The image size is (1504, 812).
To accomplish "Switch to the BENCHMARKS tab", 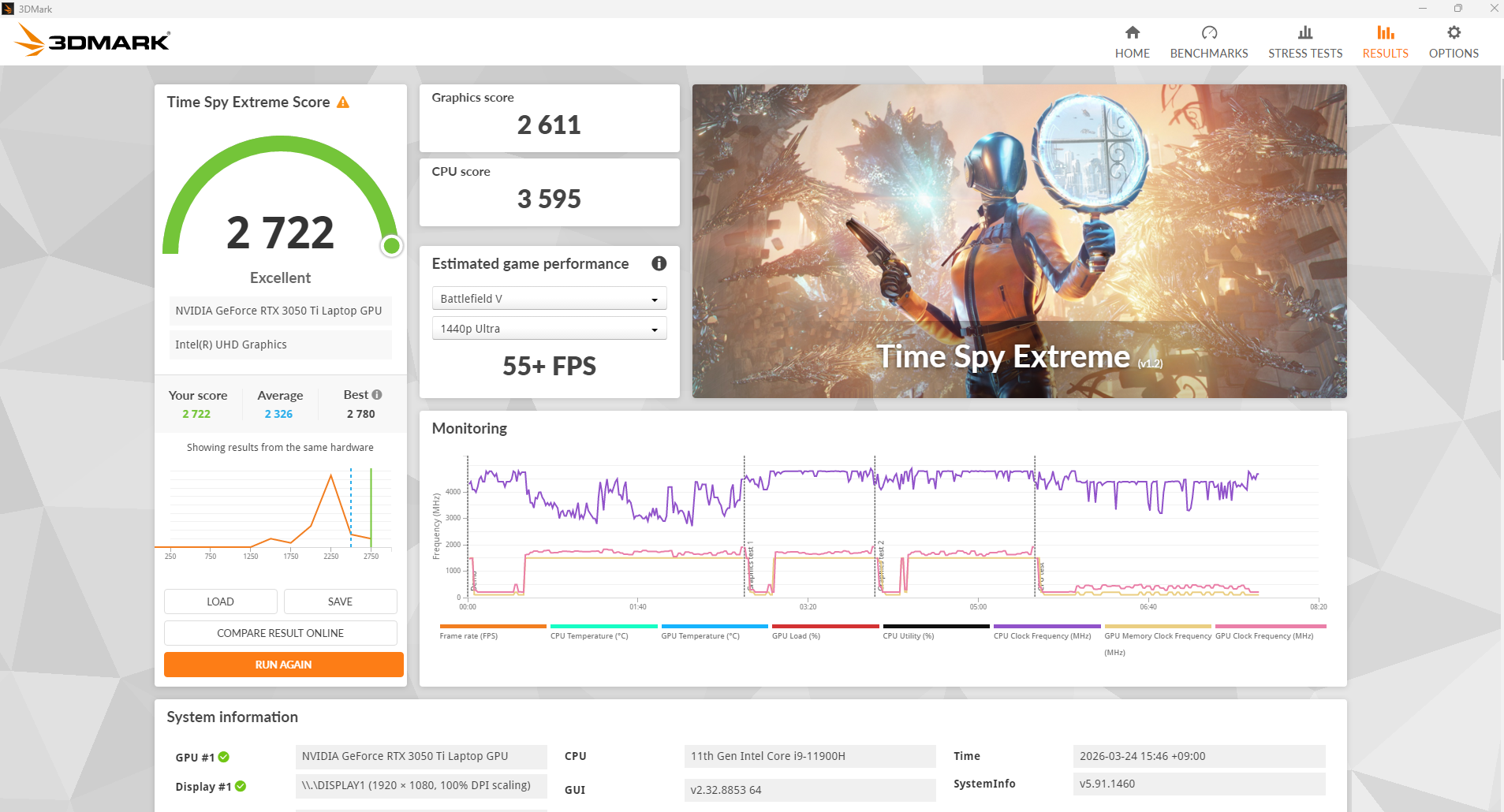I will 1209,42.
